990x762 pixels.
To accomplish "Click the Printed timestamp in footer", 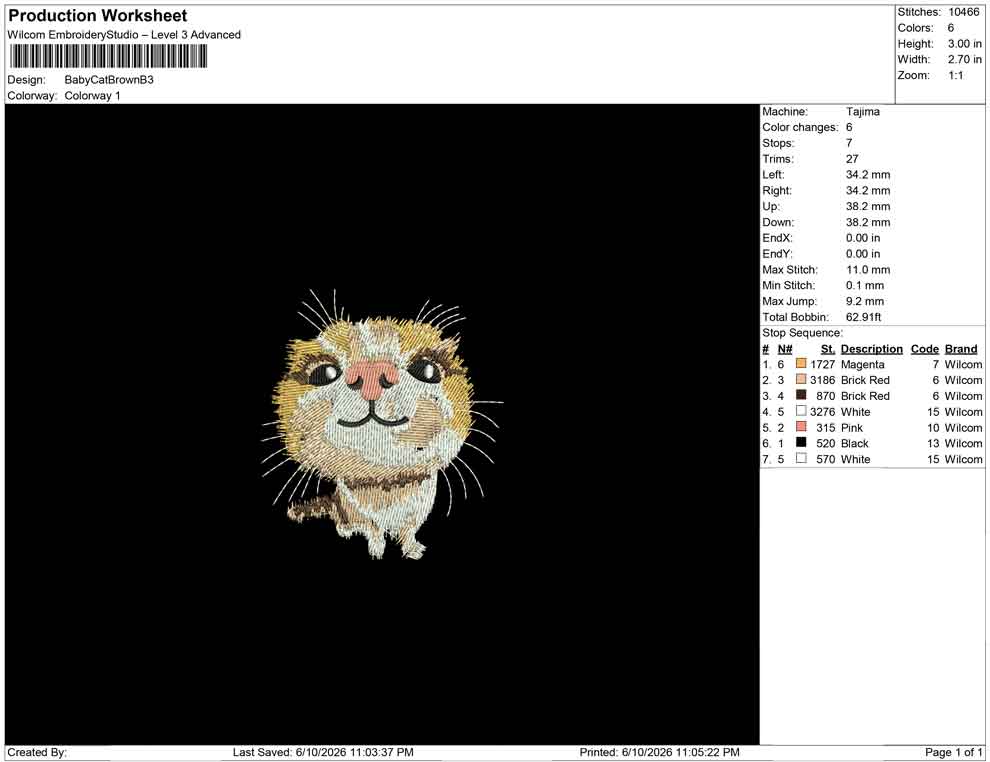I will coord(659,752).
